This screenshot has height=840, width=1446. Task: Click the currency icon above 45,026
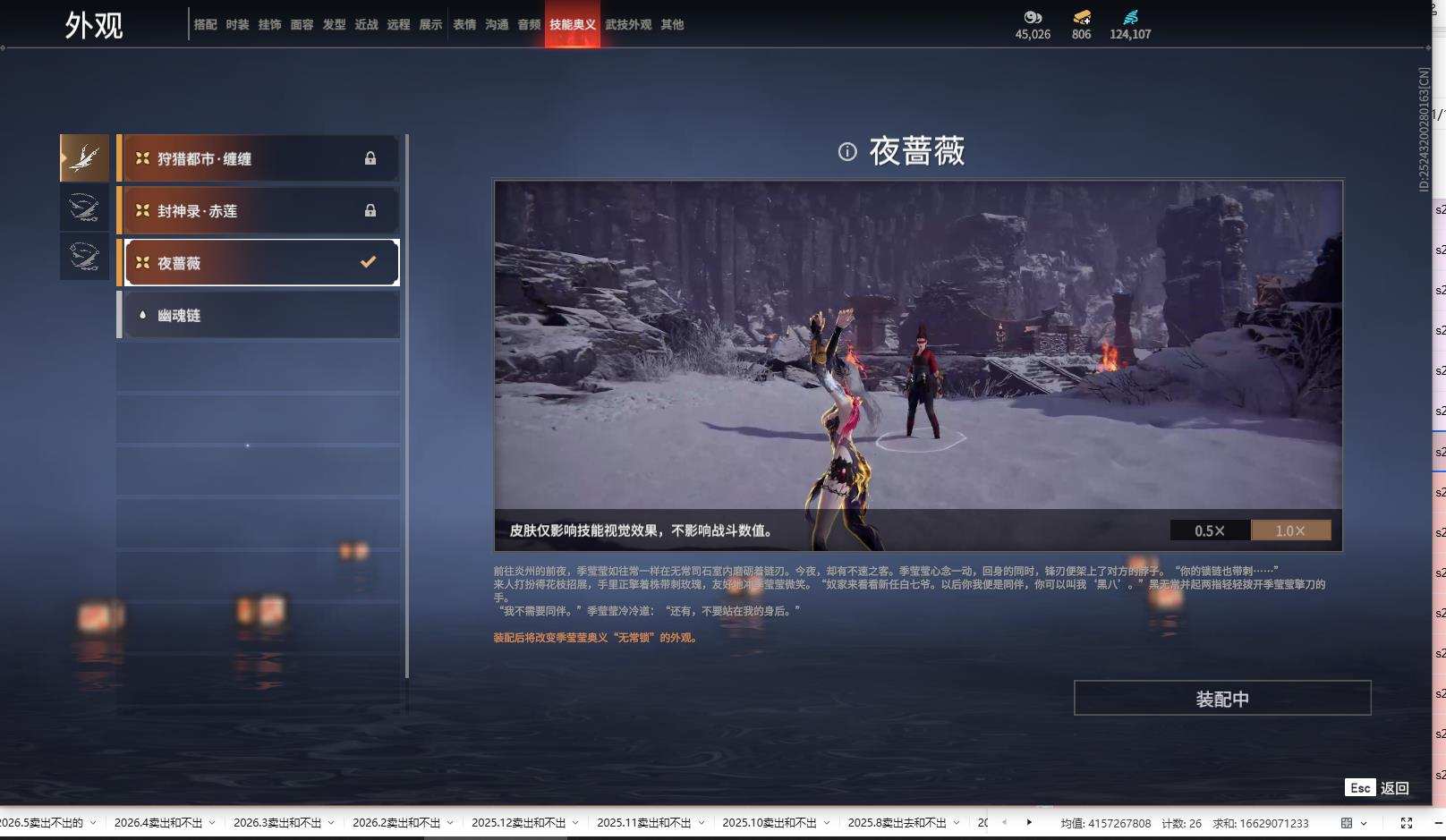[1033, 17]
